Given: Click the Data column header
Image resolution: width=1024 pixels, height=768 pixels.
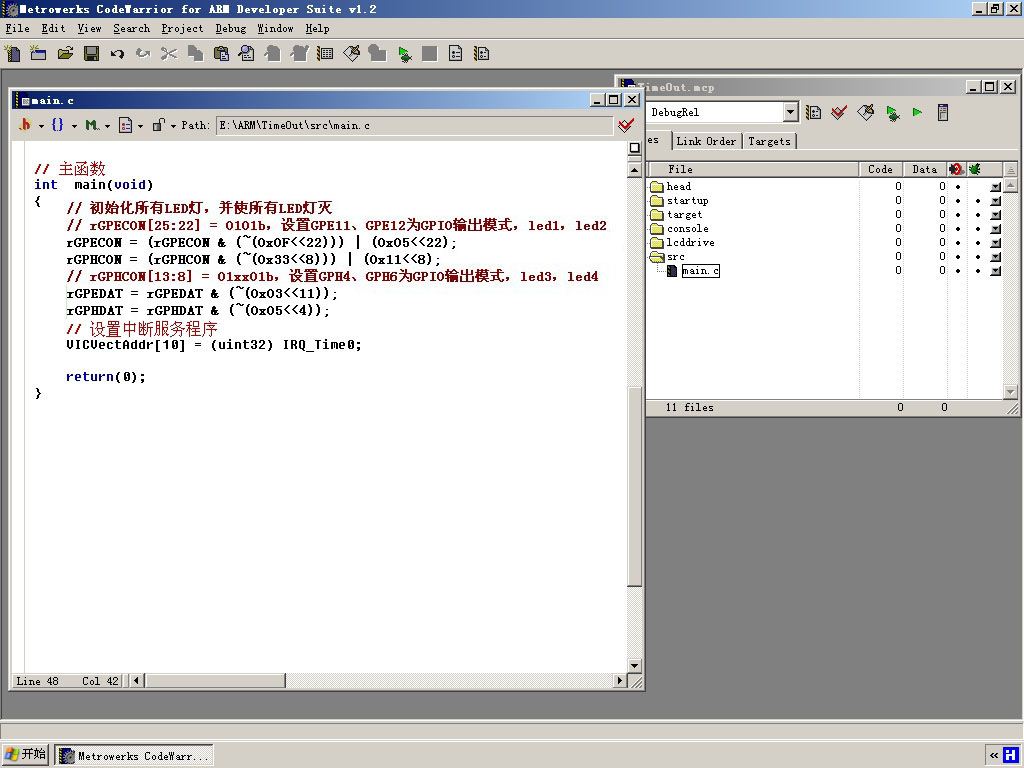Looking at the screenshot, I should tap(925, 169).
